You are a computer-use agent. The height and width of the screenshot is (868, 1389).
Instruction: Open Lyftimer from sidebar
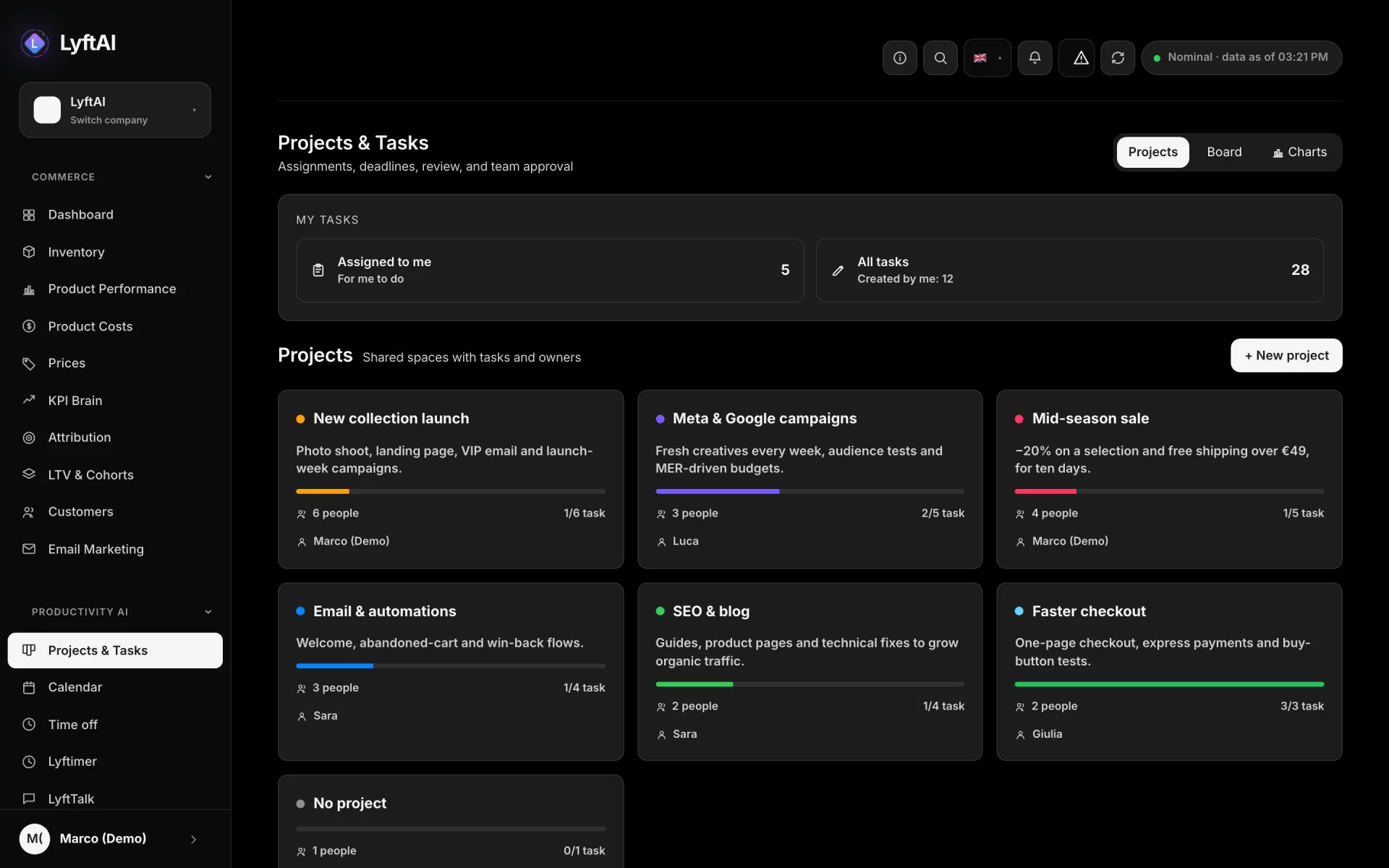115,762
